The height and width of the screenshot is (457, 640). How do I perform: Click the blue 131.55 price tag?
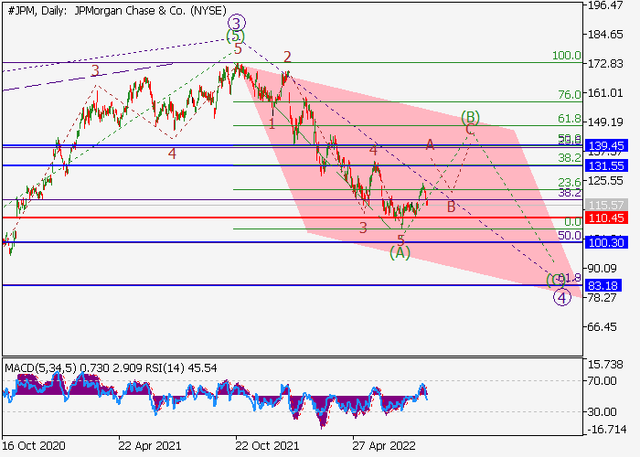click(610, 165)
